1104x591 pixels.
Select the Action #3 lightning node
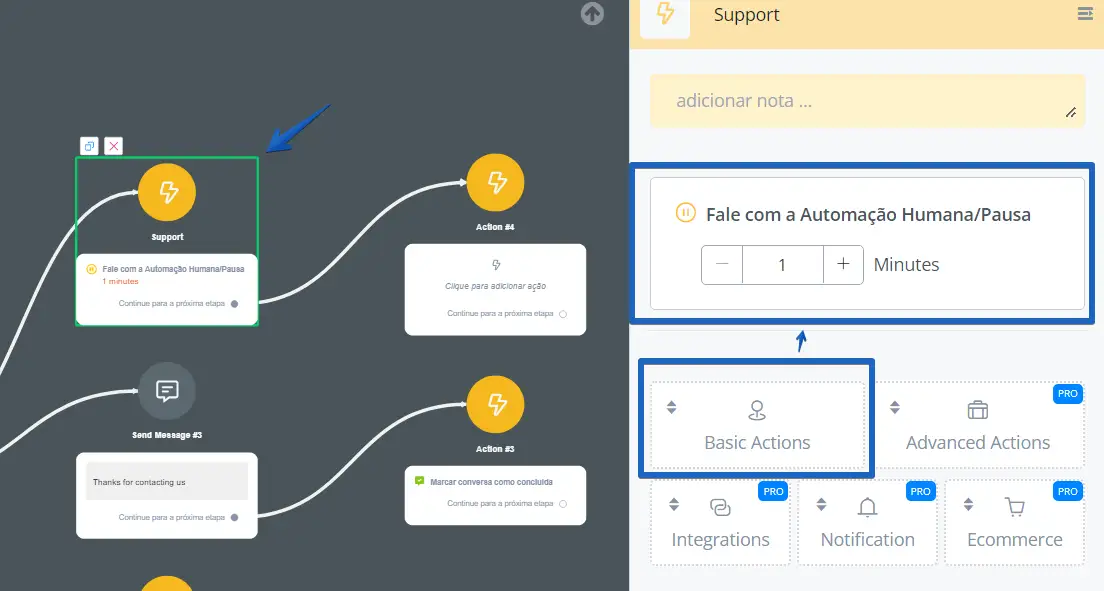point(496,404)
